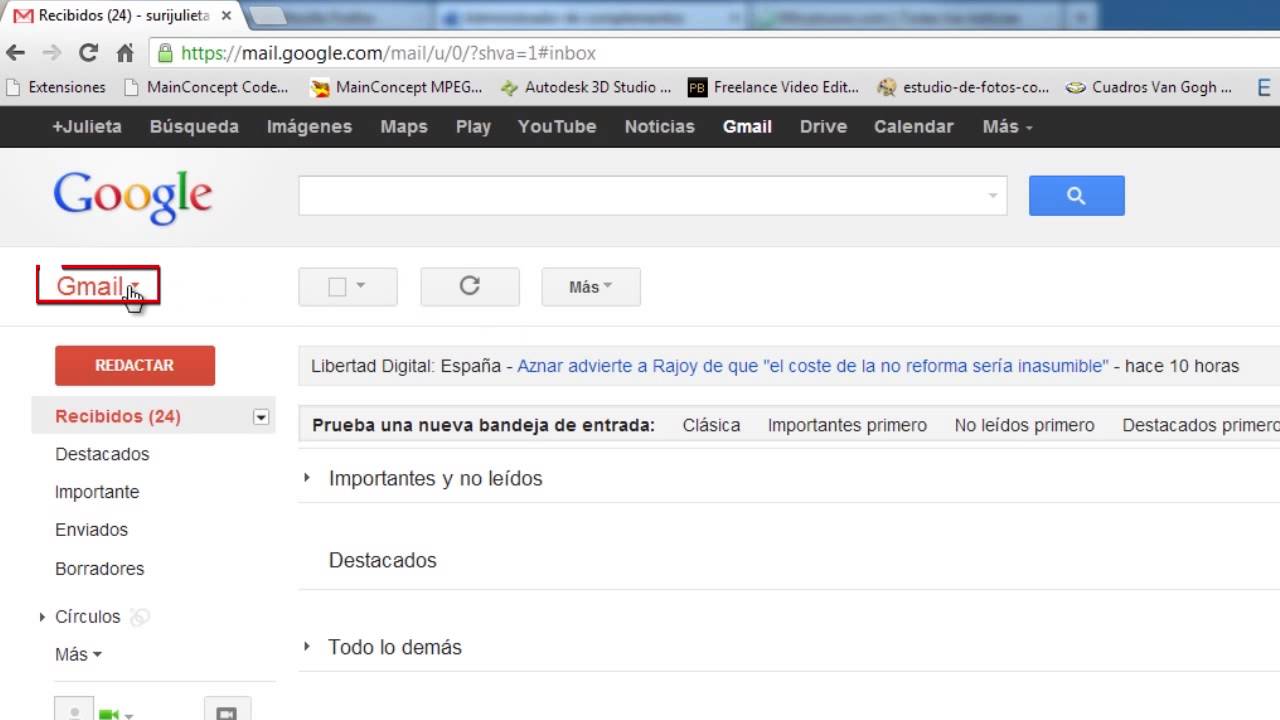The height and width of the screenshot is (720, 1280).
Task: Open Drive from the top navigation bar
Action: (x=822, y=126)
